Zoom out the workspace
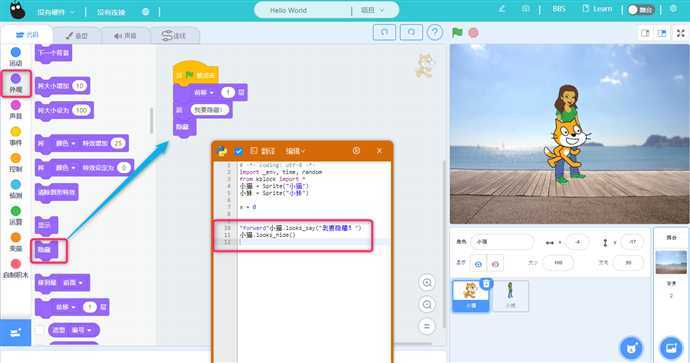 pos(427,304)
